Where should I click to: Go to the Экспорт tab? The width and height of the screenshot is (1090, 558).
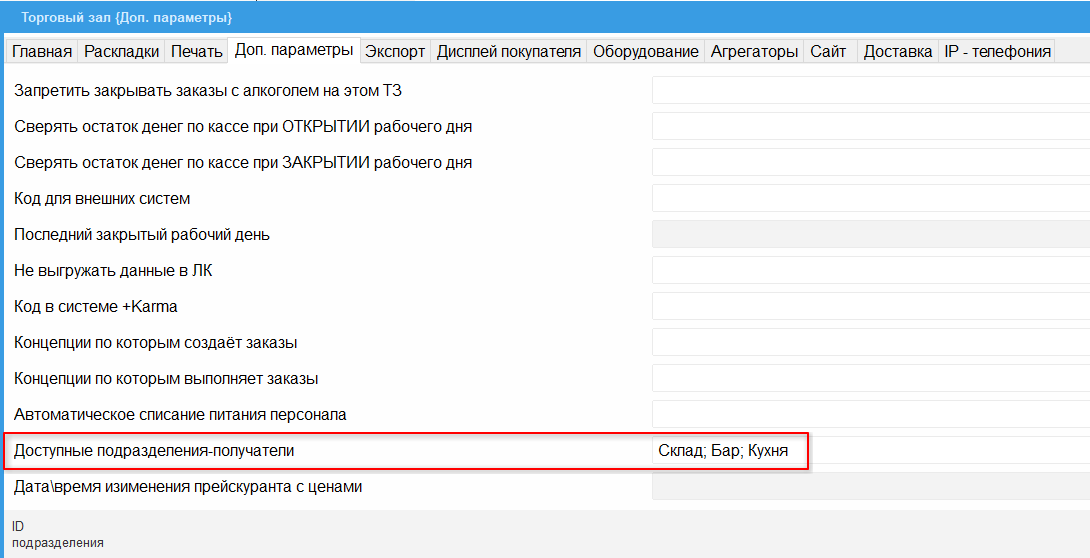396,51
